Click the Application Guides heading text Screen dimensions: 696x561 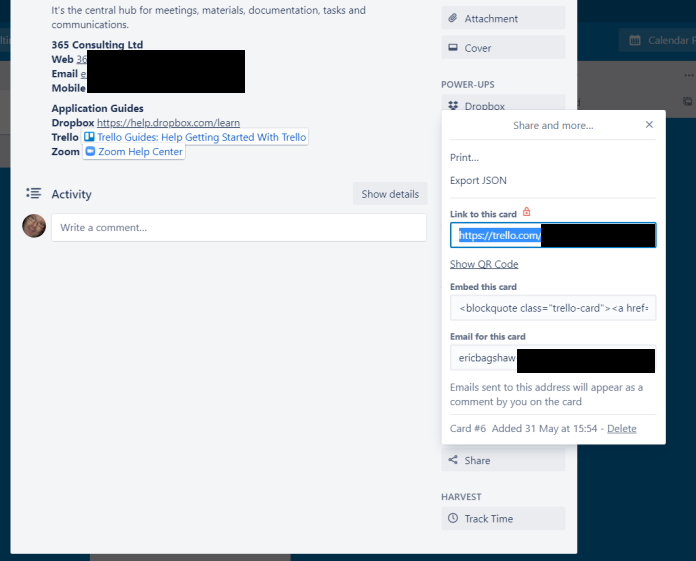point(98,108)
